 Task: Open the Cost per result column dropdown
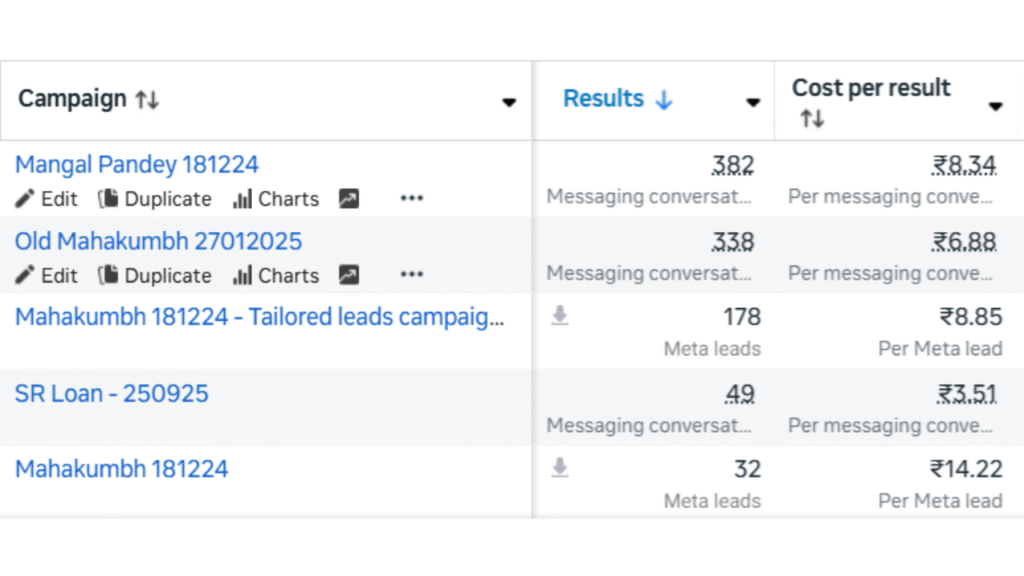[x=995, y=106]
